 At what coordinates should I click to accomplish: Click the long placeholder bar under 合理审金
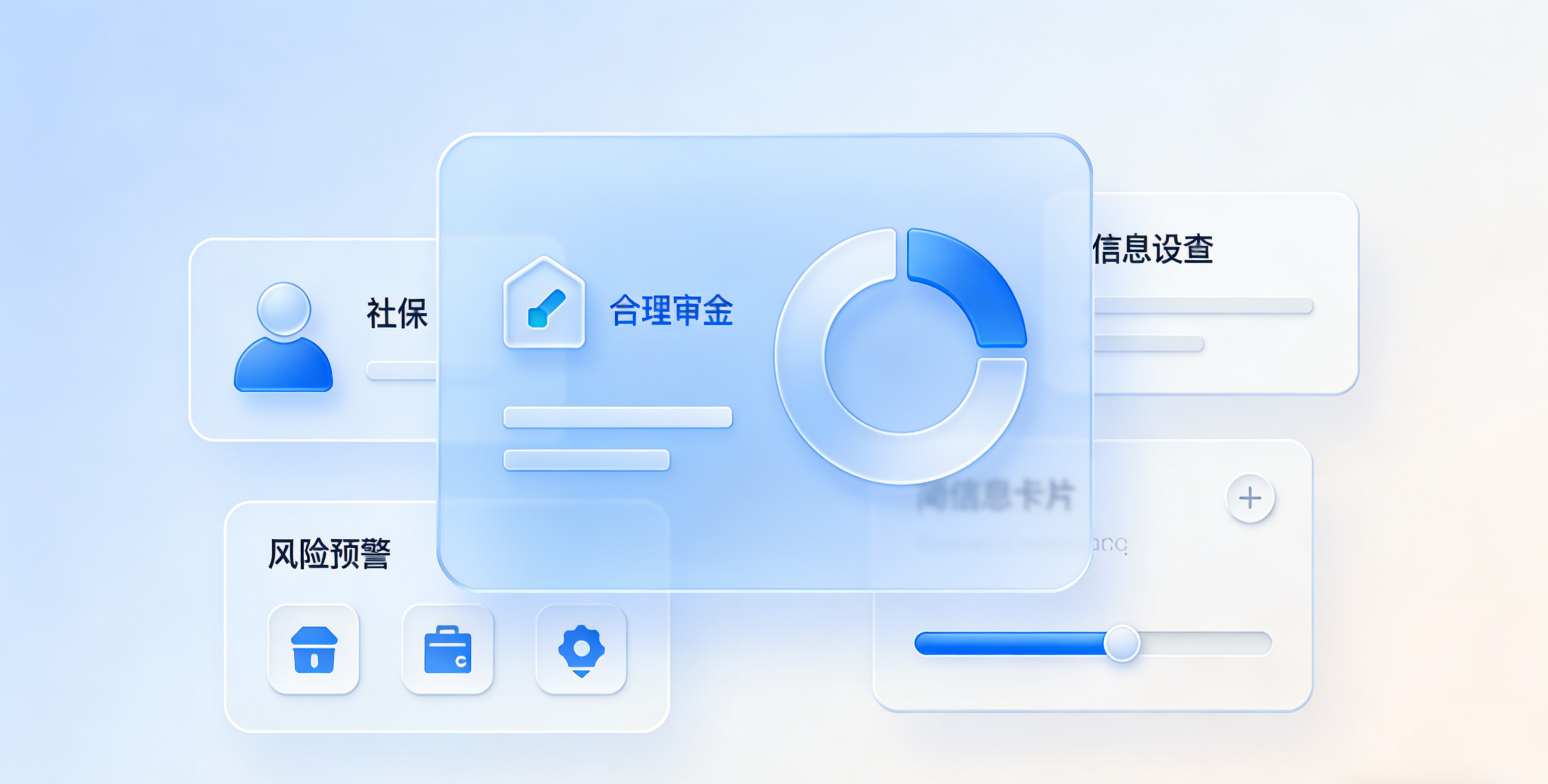tap(617, 417)
